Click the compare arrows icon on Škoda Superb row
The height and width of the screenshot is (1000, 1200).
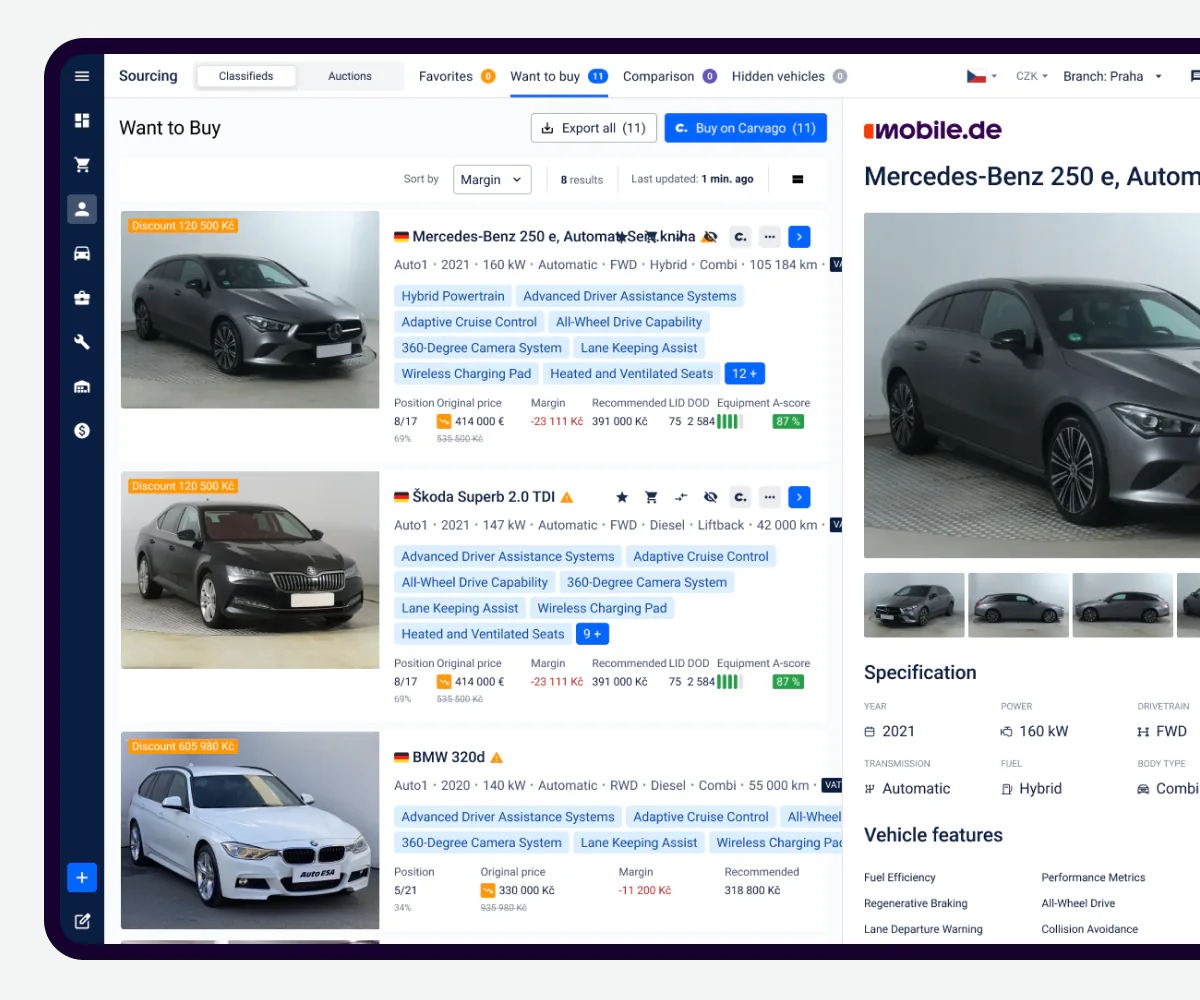coord(681,497)
